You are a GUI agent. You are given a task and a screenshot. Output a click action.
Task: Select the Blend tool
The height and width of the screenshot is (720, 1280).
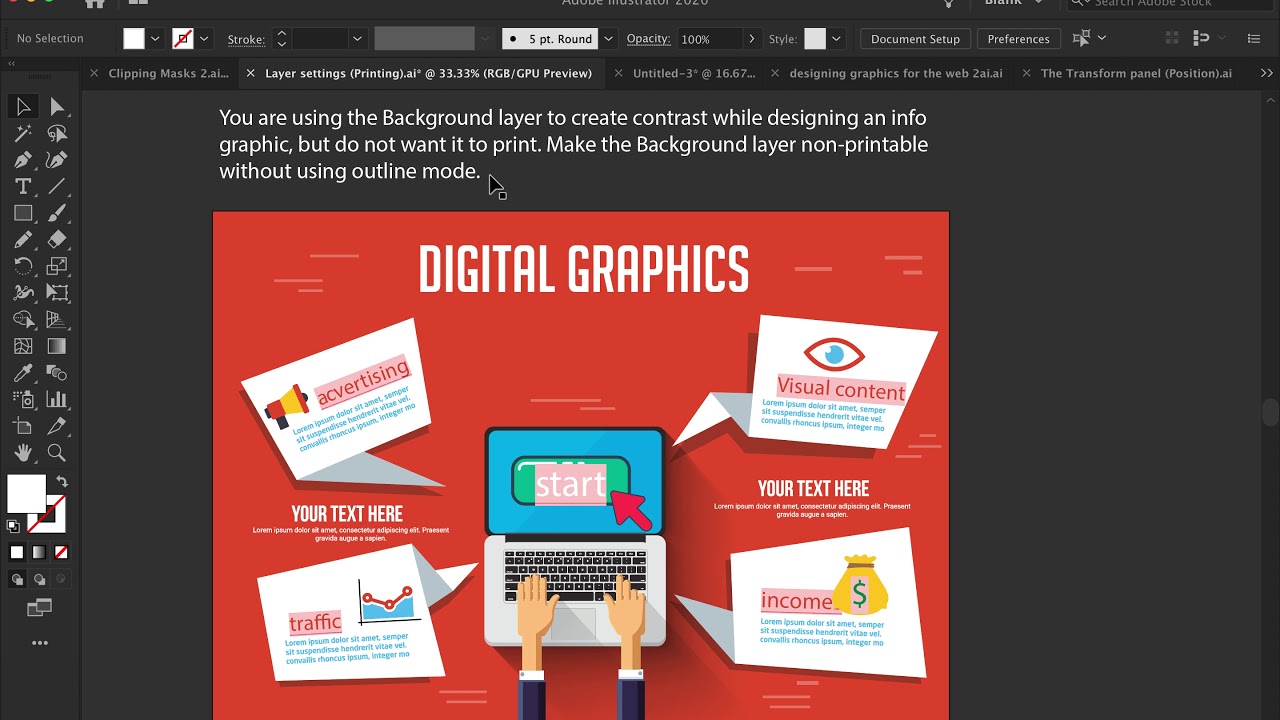click(x=57, y=373)
